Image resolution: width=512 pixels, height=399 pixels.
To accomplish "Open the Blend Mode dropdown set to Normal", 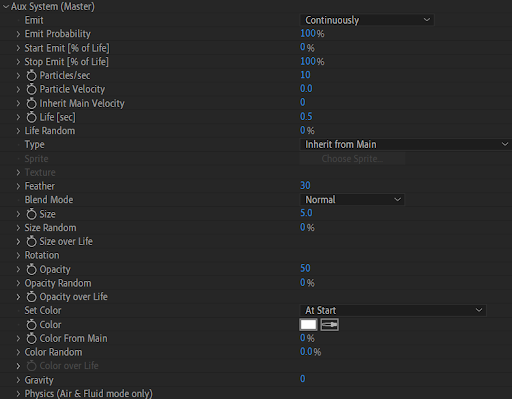I will (352, 200).
